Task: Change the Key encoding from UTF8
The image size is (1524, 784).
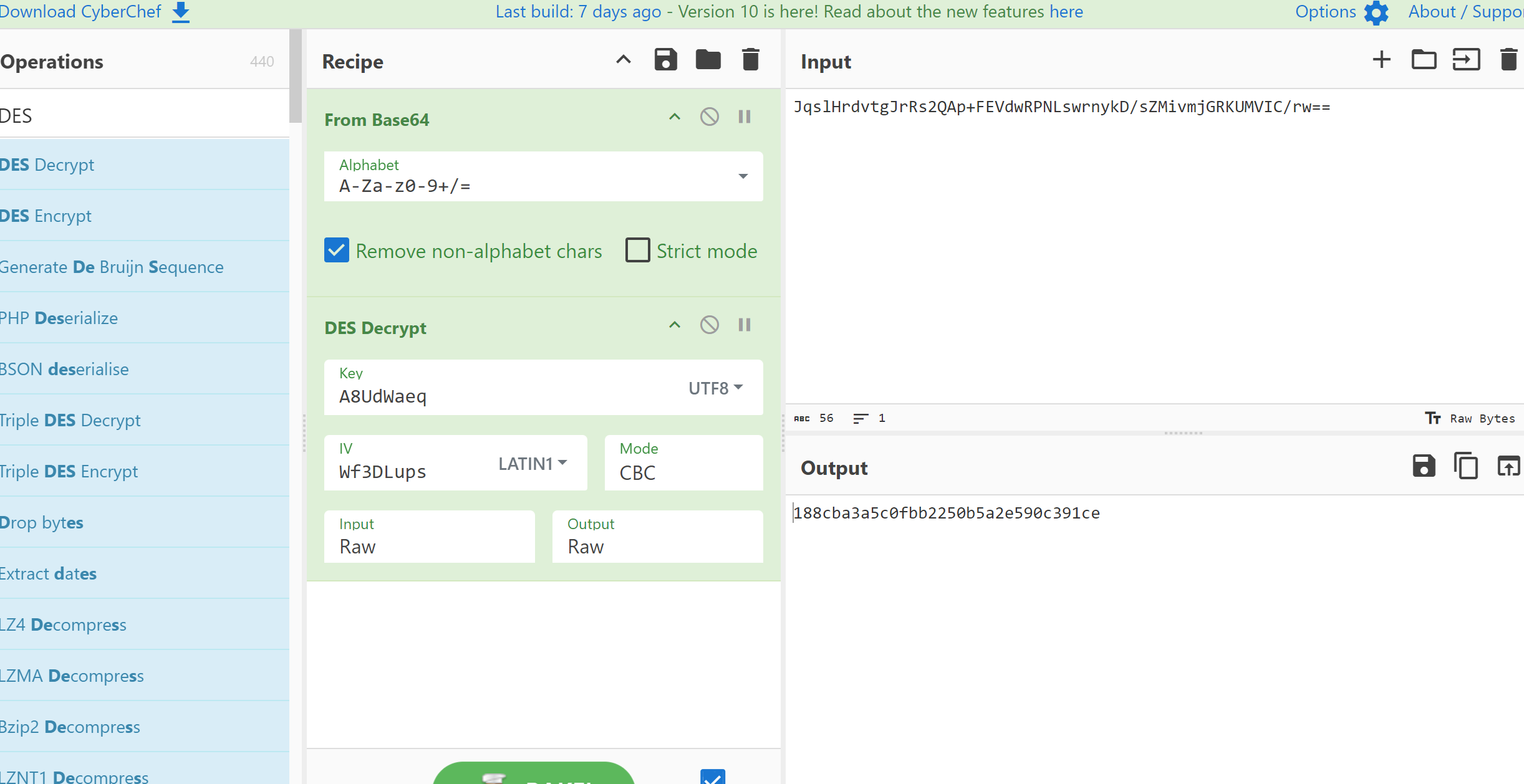Action: 715,388
